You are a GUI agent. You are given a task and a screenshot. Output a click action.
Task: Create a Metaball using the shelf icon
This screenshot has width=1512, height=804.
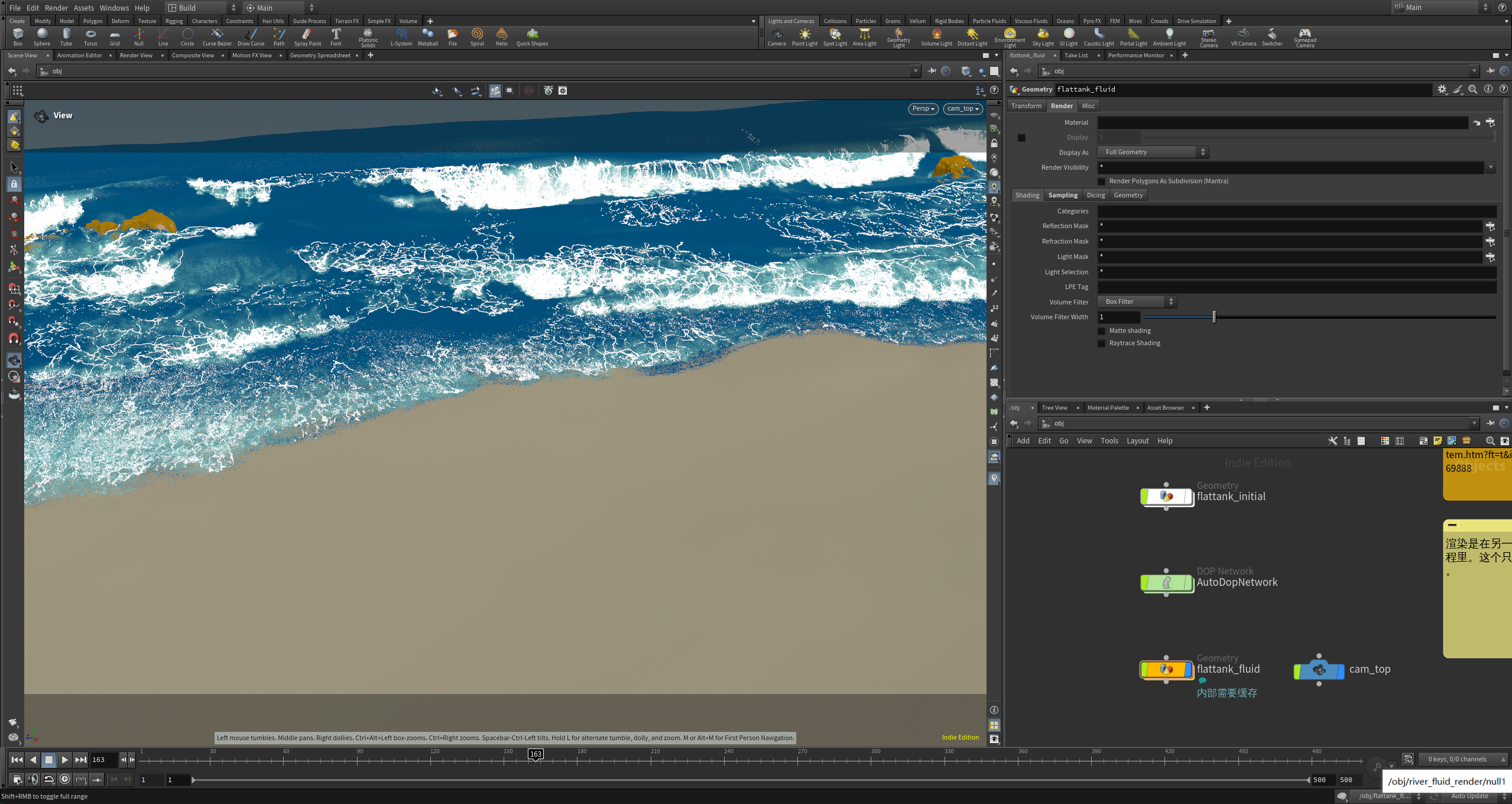(x=427, y=37)
